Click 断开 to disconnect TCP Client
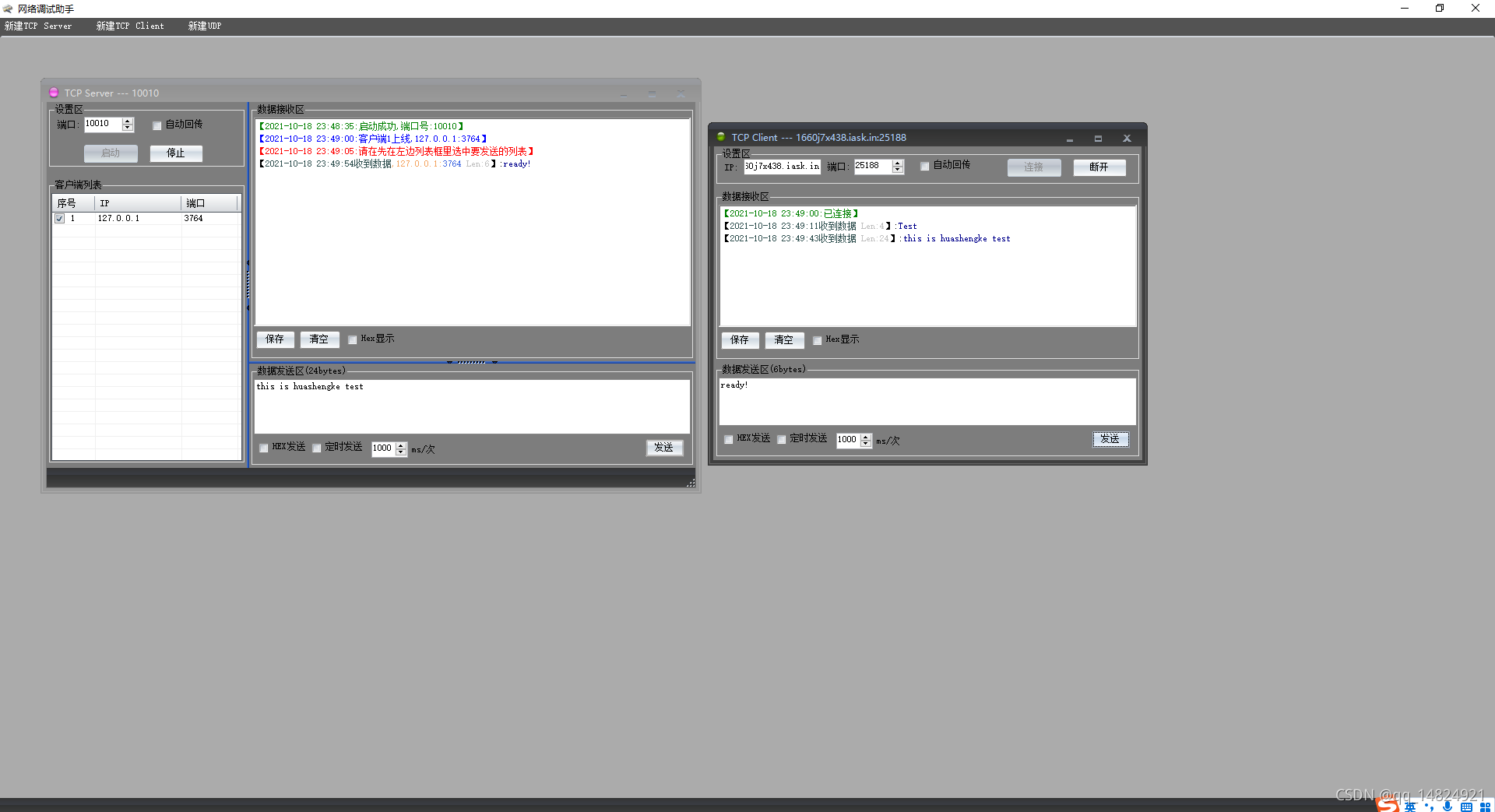 tap(1099, 167)
